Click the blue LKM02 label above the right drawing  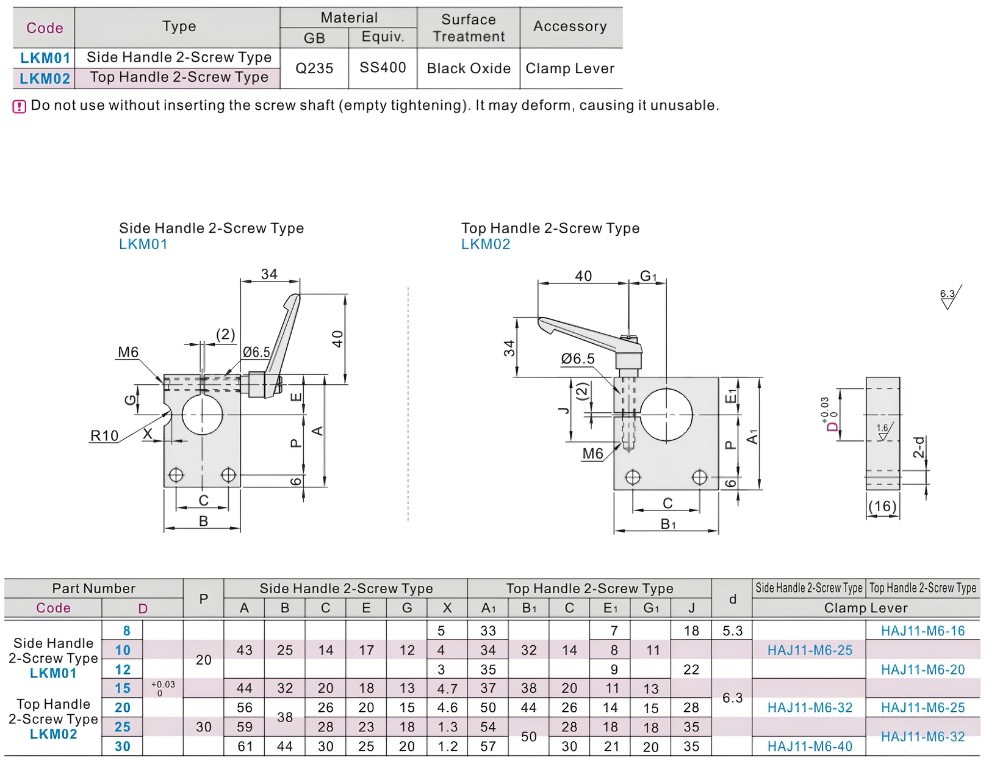(x=485, y=244)
